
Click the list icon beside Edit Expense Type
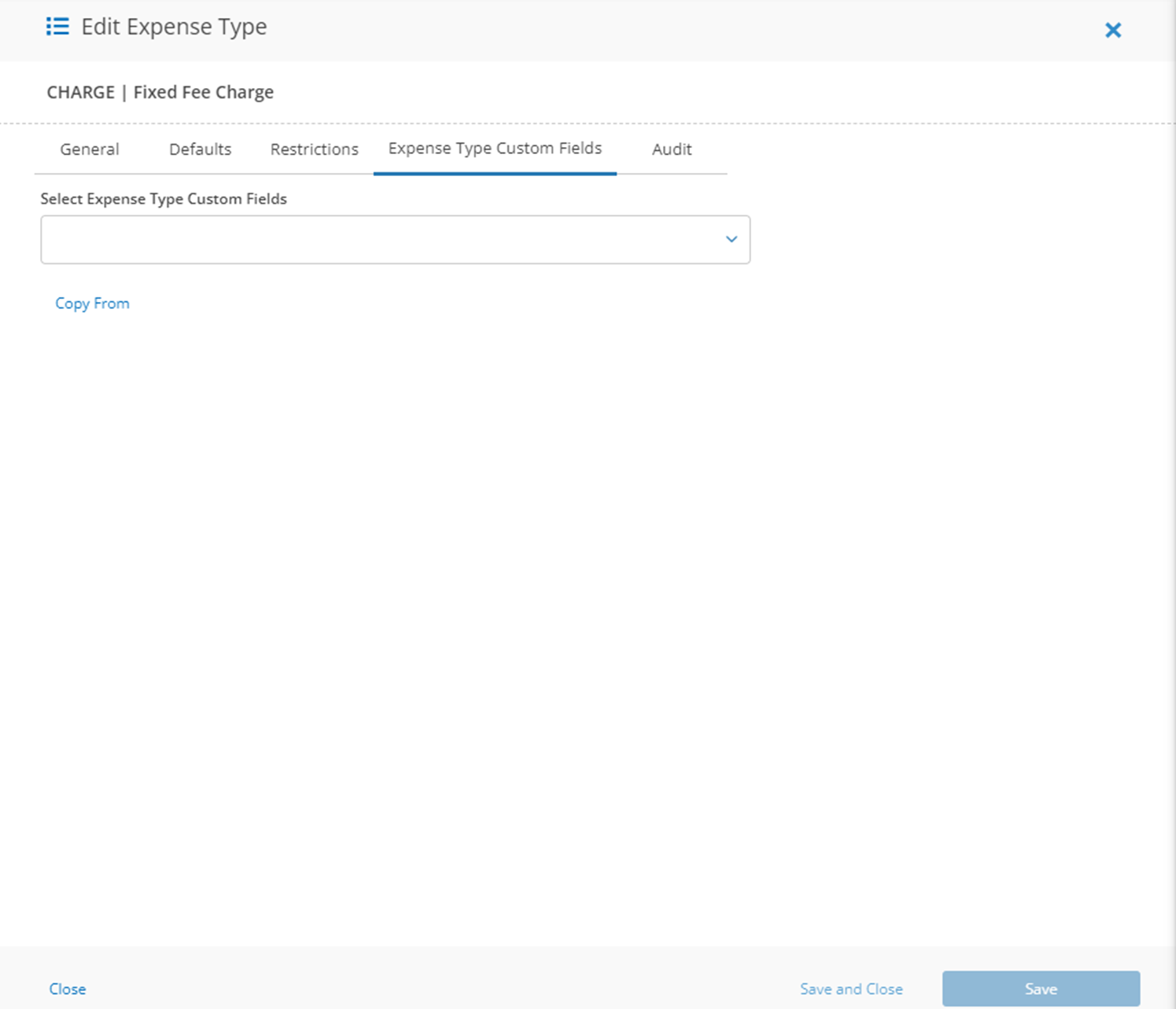[x=57, y=27]
